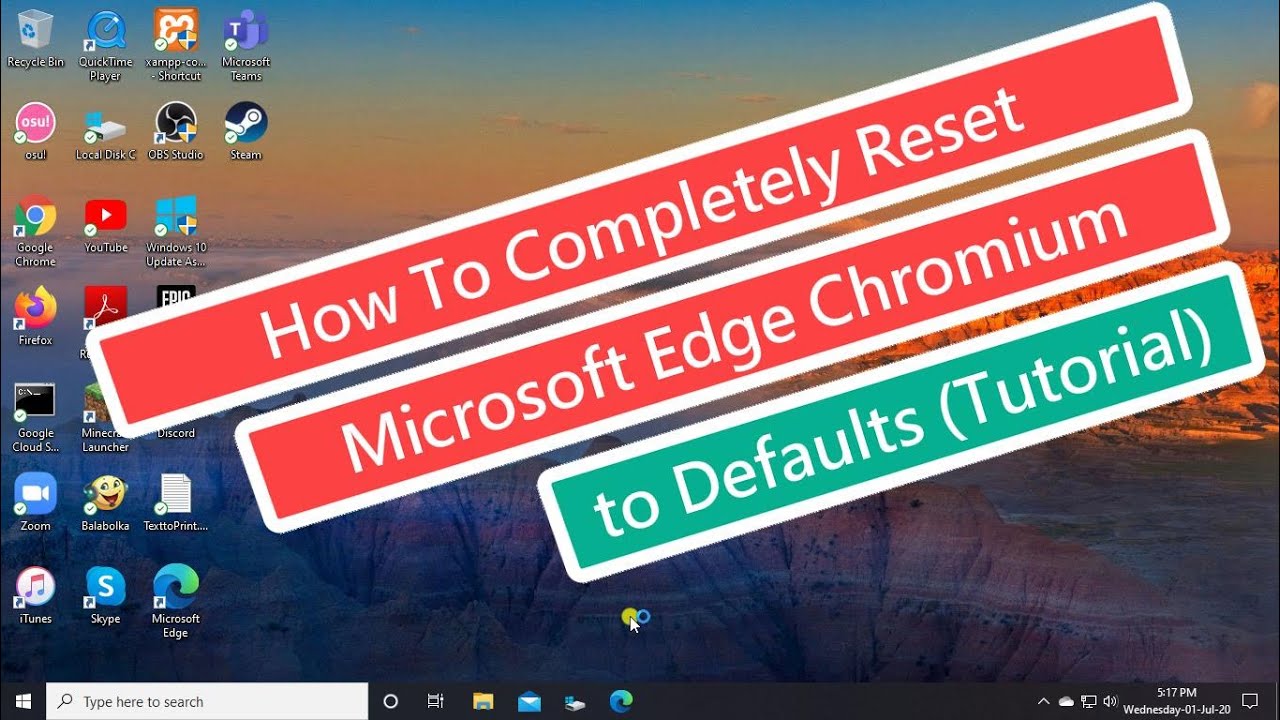The image size is (1280, 720).
Task: Open the QuickTime Player shortcut
Action: click(x=105, y=46)
